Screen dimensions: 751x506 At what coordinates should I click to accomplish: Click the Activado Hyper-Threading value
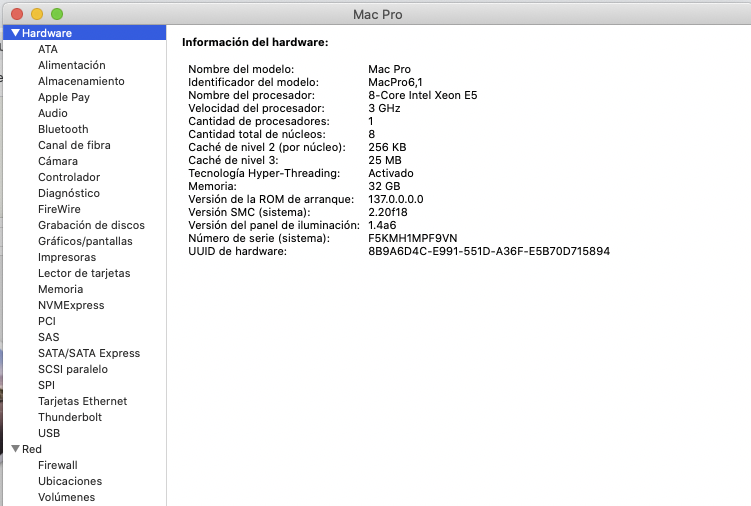coord(391,173)
